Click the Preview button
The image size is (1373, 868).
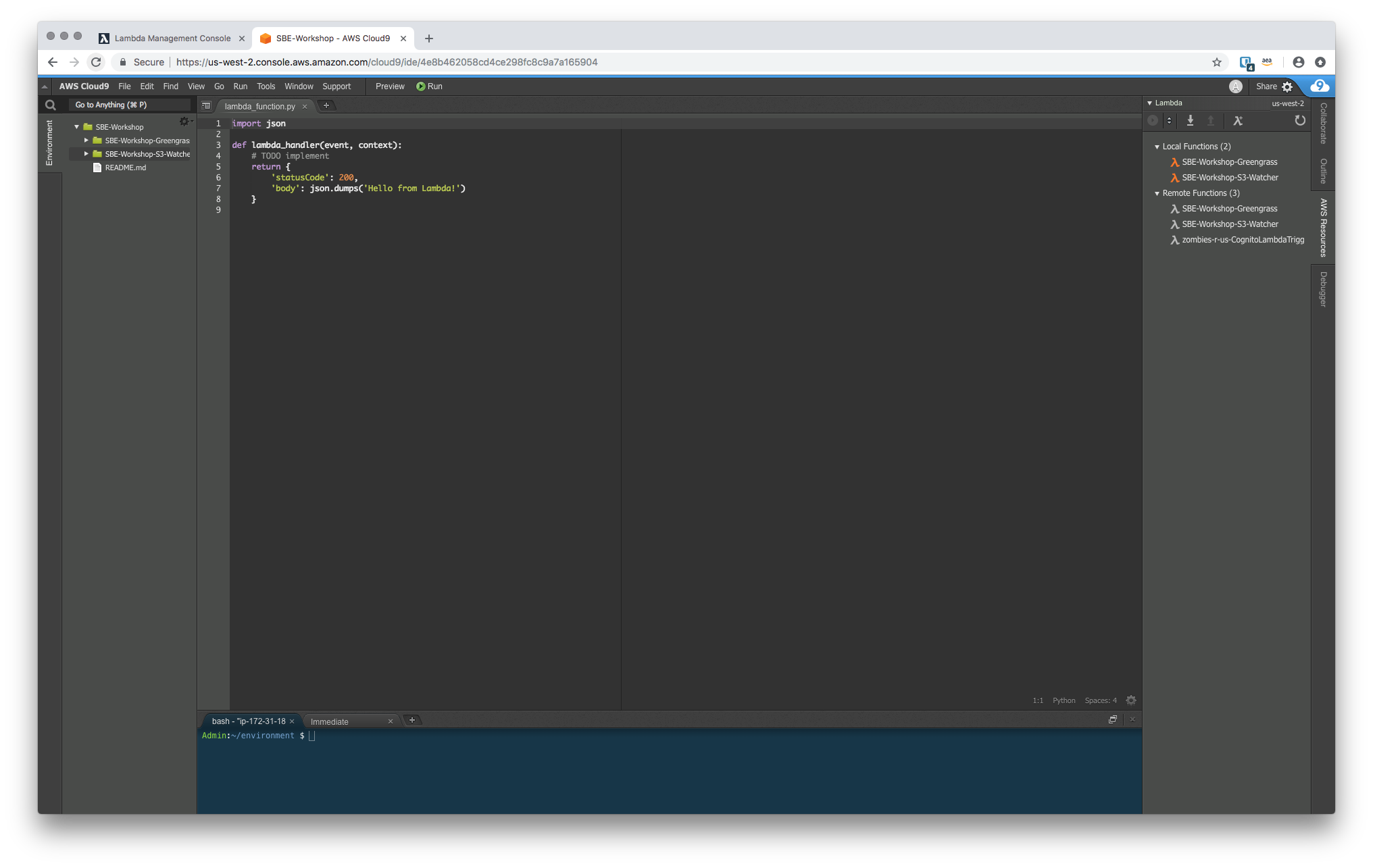tap(390, 86)
